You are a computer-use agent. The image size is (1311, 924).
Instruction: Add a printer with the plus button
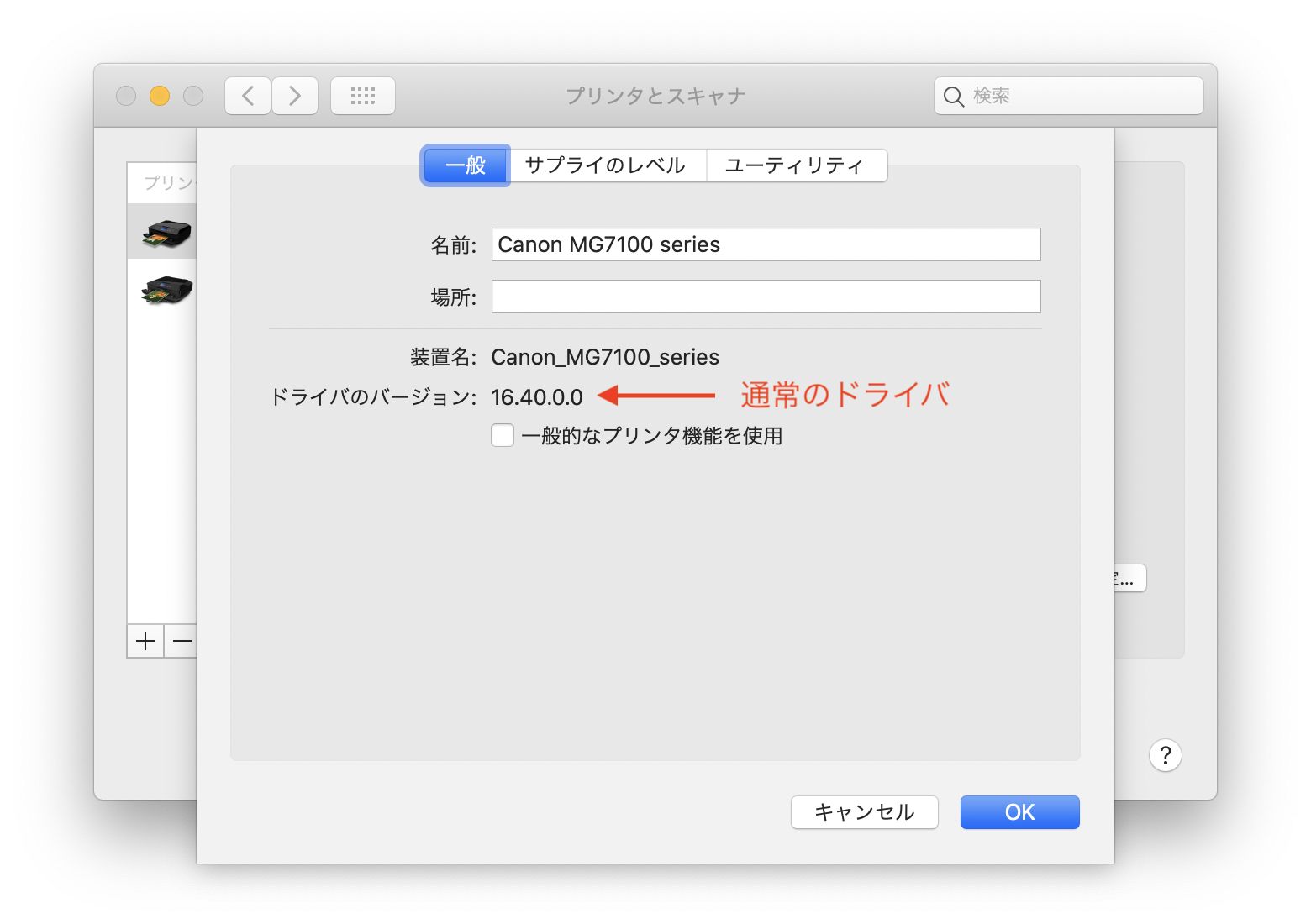145,642
